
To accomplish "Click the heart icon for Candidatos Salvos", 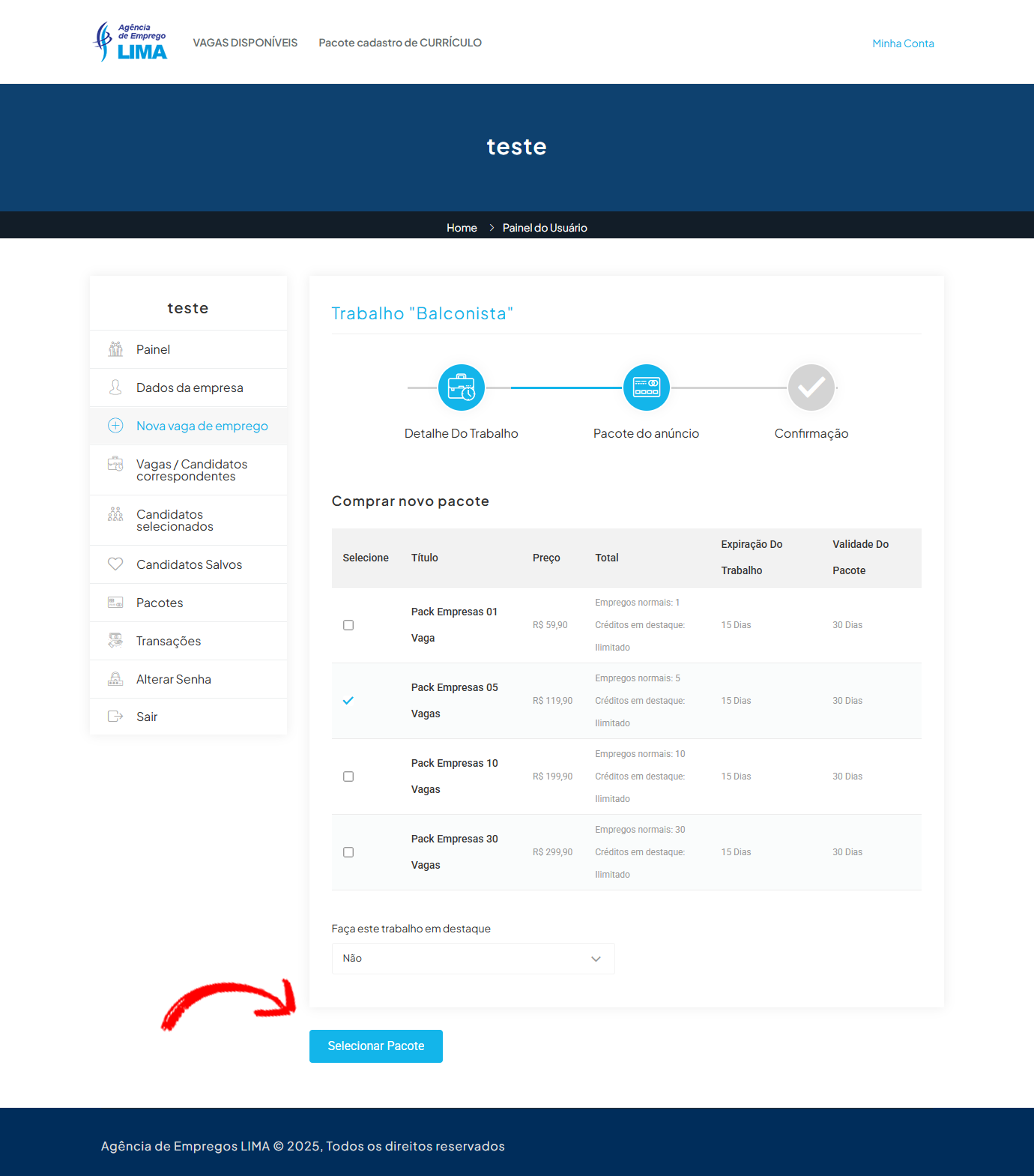I will point(115,564).
